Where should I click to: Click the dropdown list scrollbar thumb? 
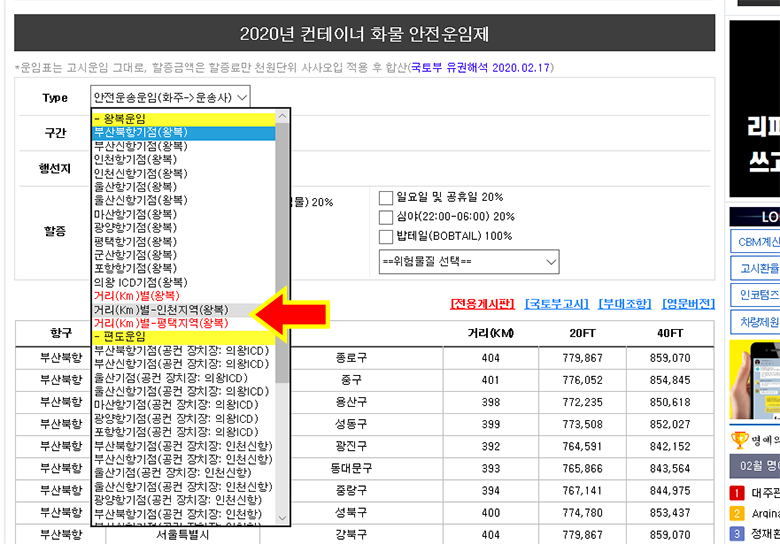tap(282, 253)
